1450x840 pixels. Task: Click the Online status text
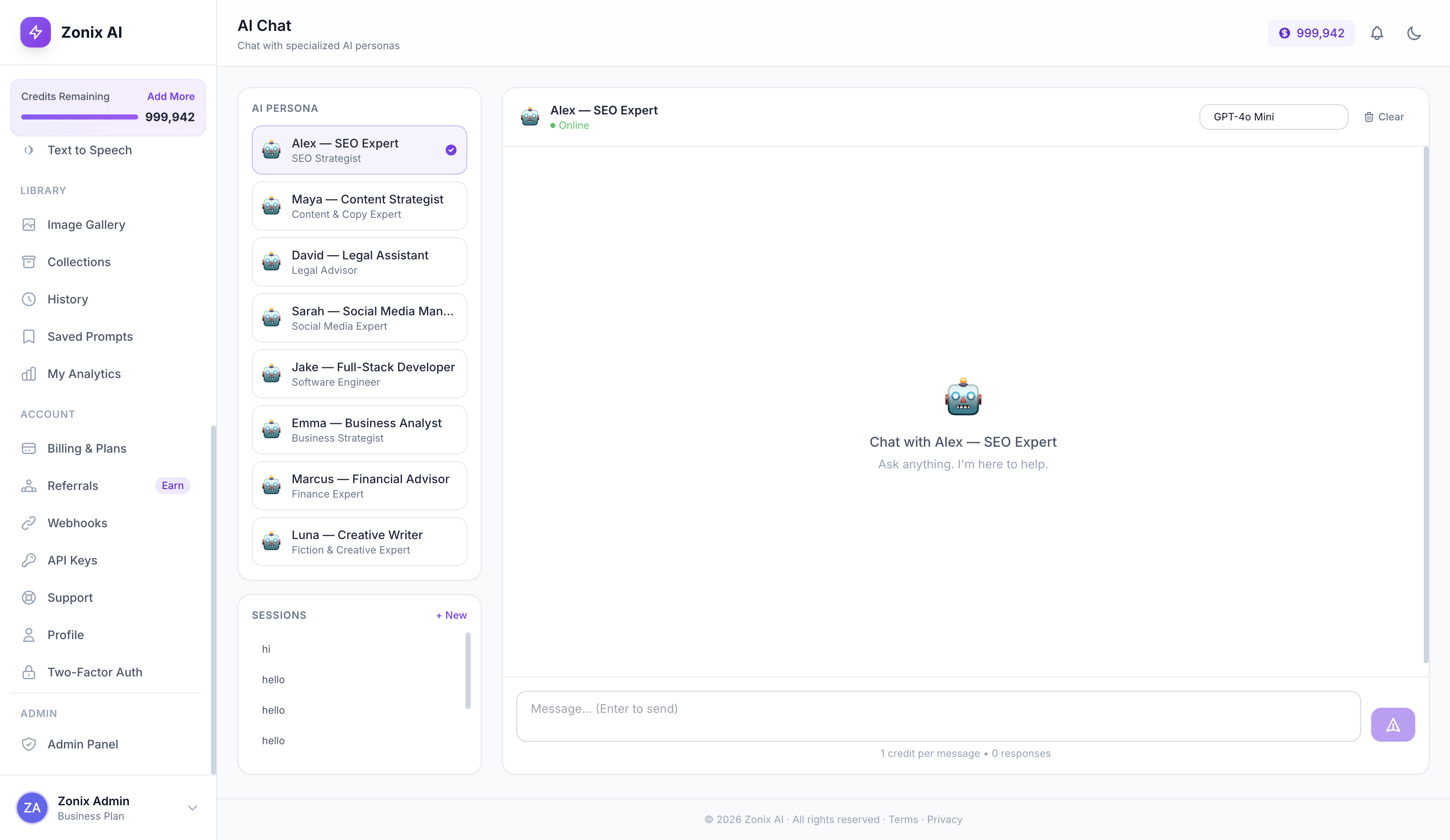[x=574, y=125]
